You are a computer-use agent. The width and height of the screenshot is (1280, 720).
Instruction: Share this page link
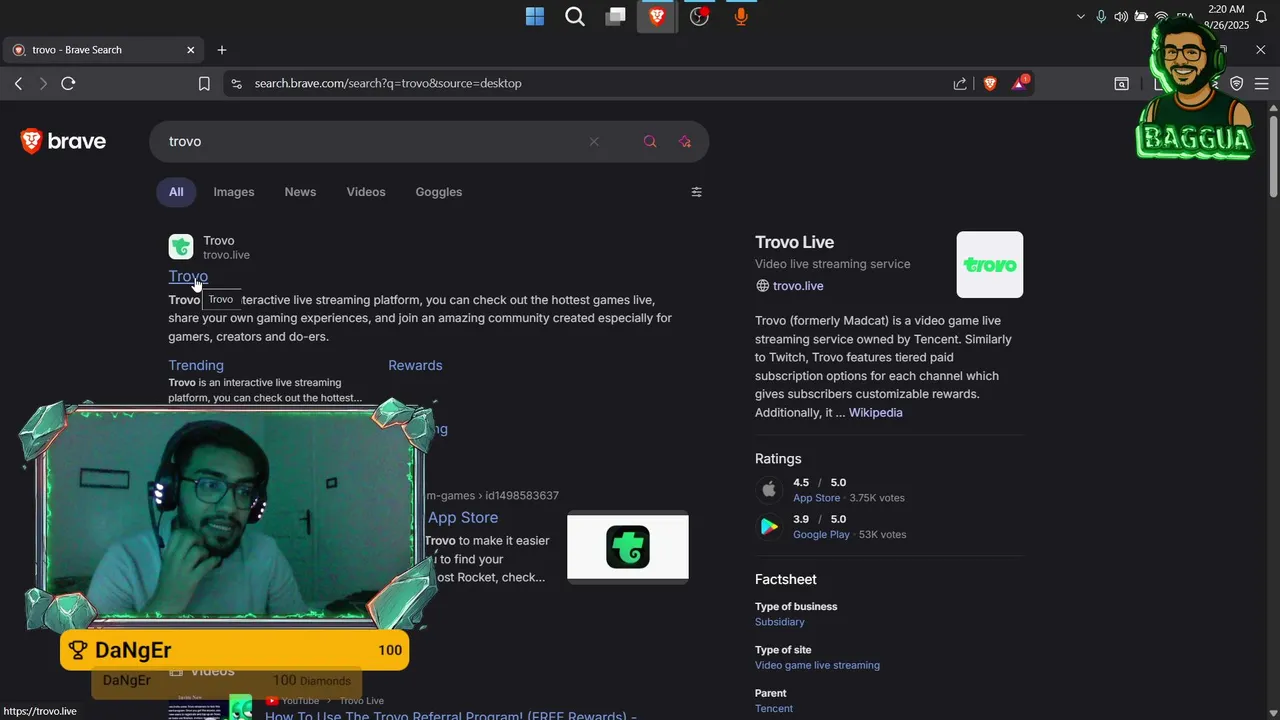pyautogui.click(x=960, y=84)
